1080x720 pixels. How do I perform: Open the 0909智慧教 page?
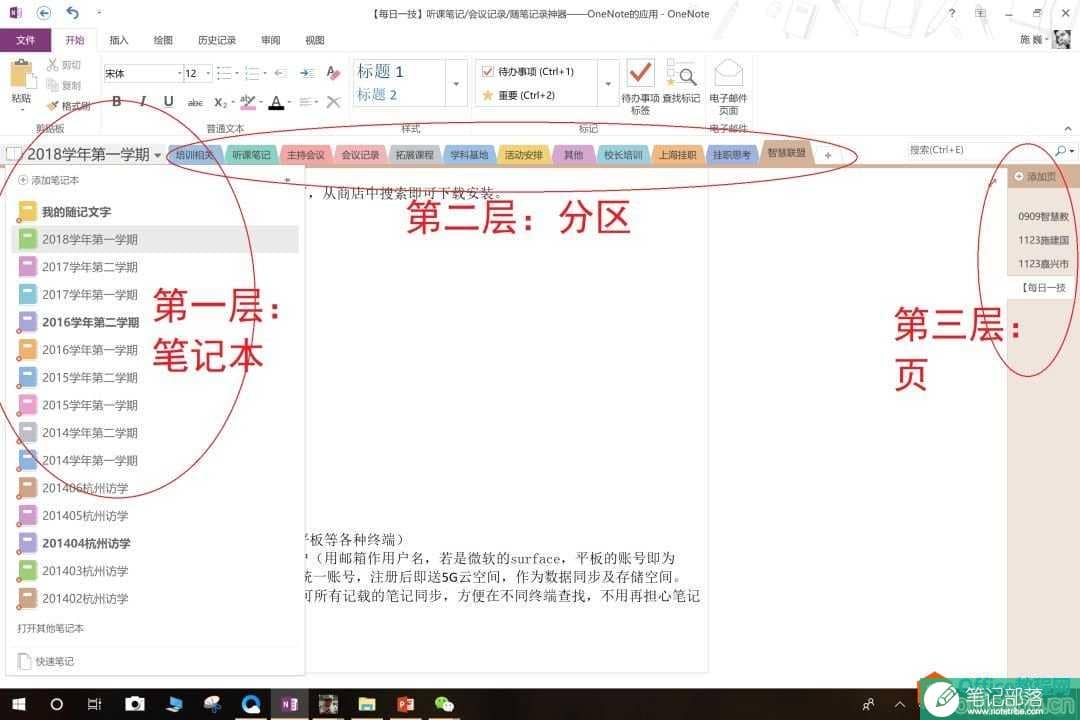pyautogui.click(x=1043, y=216)
